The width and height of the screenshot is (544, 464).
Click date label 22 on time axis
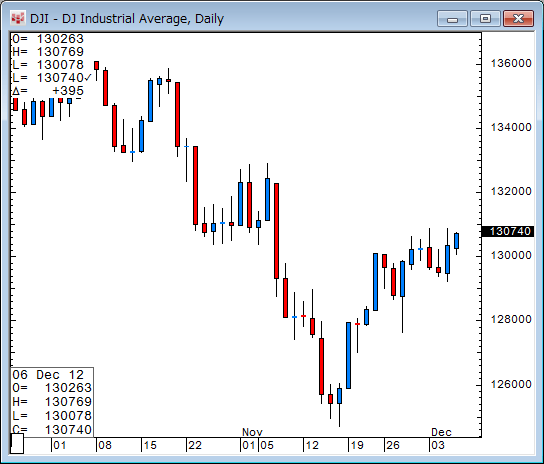(195, 445)
